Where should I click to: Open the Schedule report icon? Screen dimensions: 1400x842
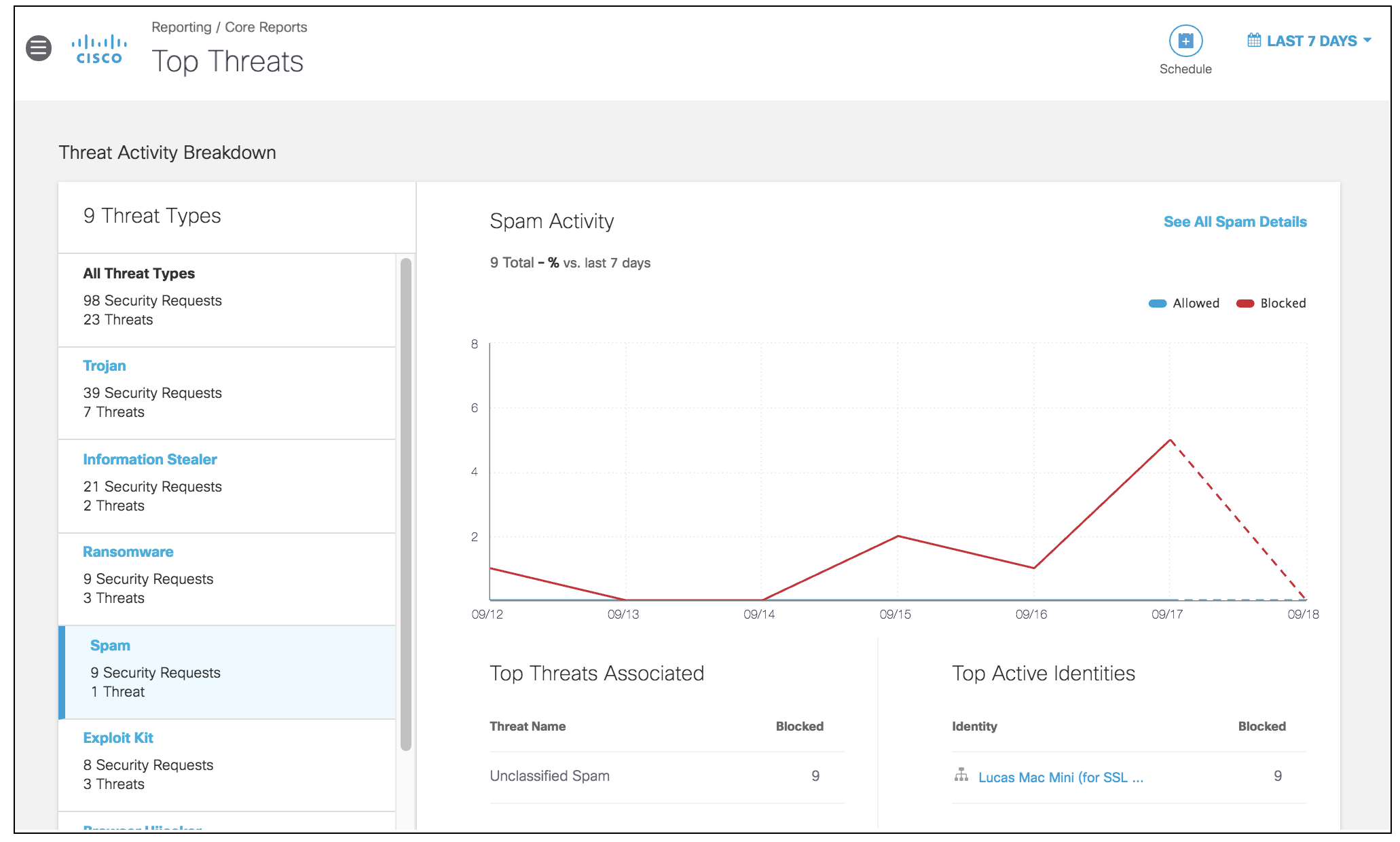[x=1185, y=41]
